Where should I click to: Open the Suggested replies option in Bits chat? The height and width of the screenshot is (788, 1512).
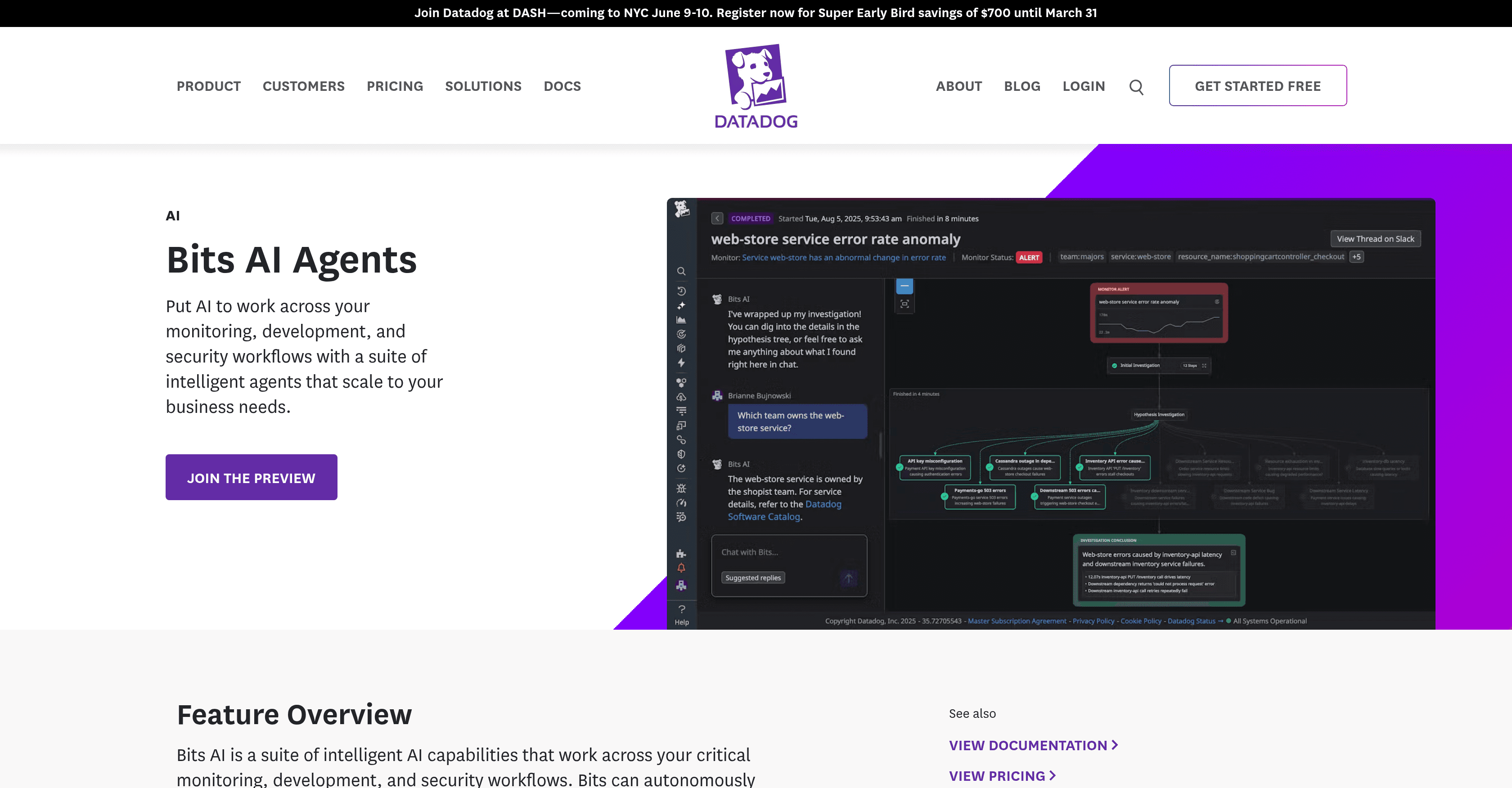point(753,578)
